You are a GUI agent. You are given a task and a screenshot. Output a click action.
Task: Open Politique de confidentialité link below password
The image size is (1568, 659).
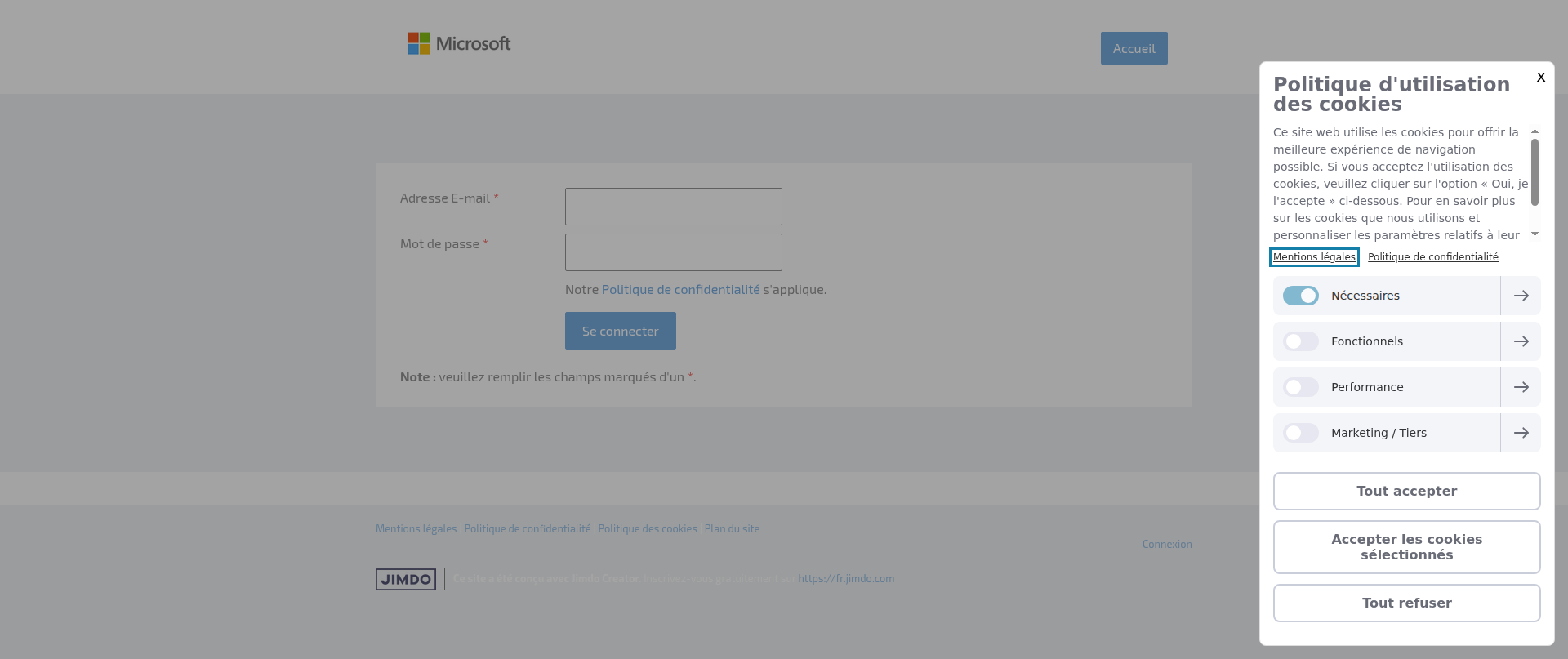[680, 290]
